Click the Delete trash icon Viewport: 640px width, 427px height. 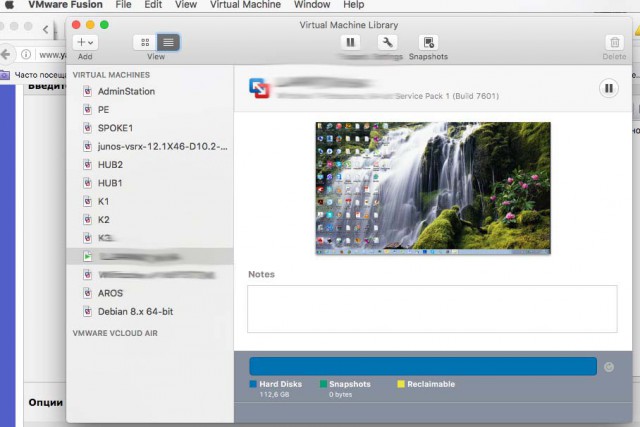click(614, 42)
